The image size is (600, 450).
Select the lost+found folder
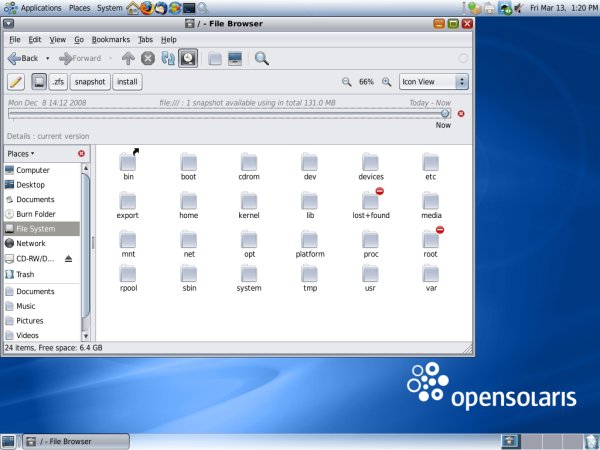click(x=370, y=205)
